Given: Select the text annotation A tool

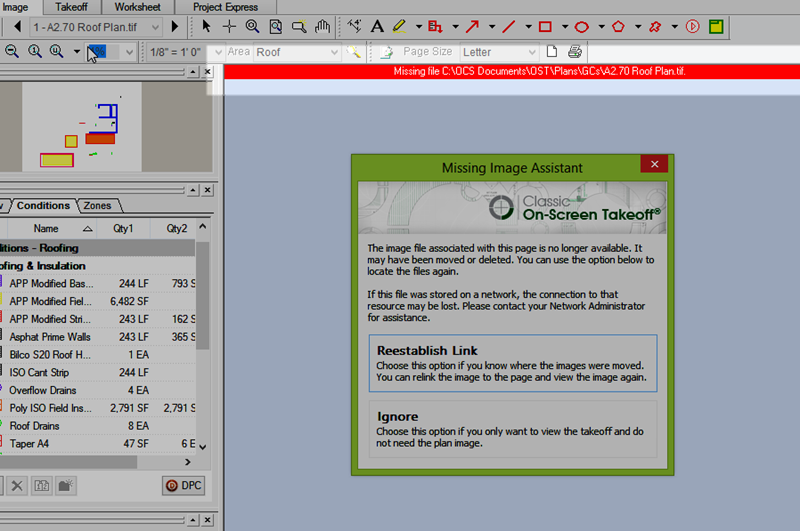Looking at the screenshot, I should pos(377,27).
